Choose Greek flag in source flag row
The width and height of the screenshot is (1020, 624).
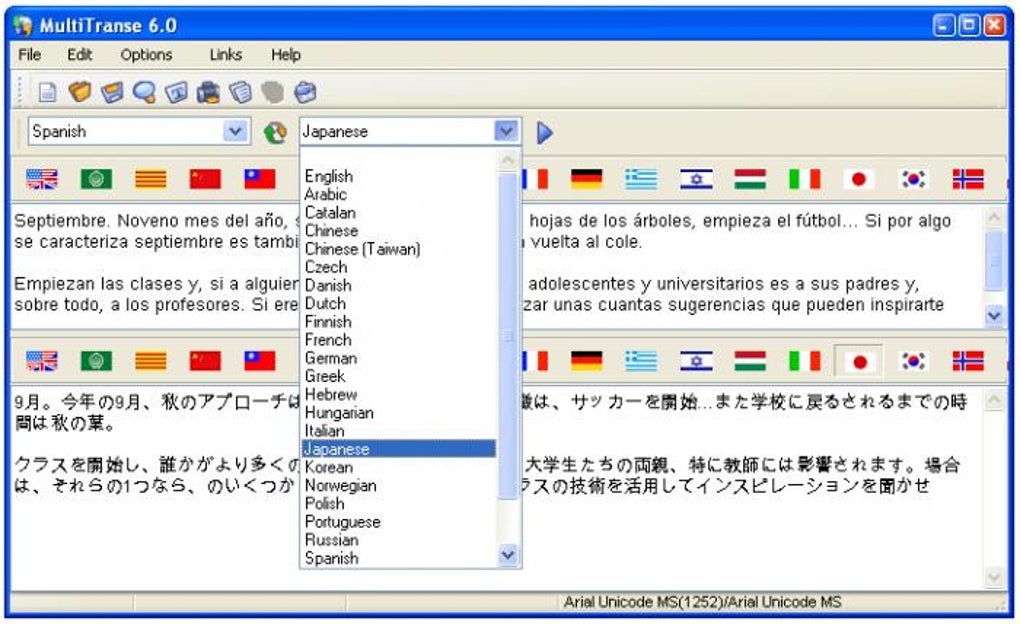[641, 178]
